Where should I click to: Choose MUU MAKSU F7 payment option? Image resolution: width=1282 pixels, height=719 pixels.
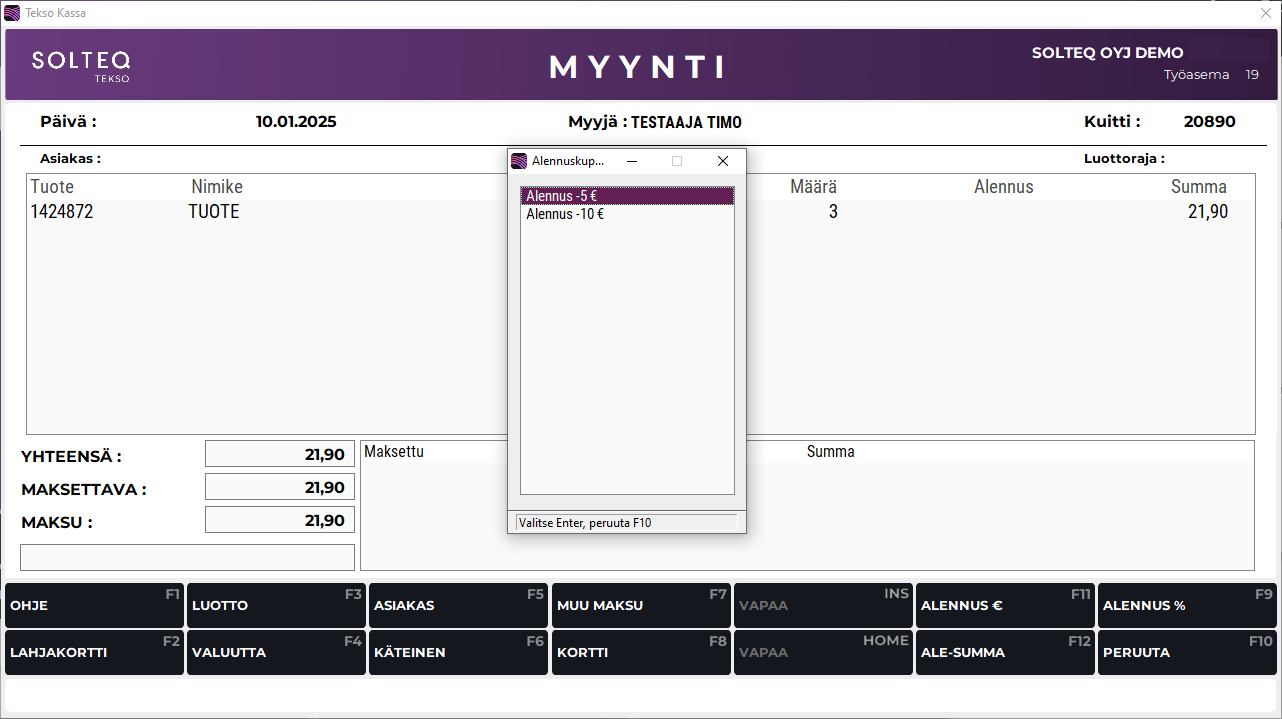click(x=640, y=606)
